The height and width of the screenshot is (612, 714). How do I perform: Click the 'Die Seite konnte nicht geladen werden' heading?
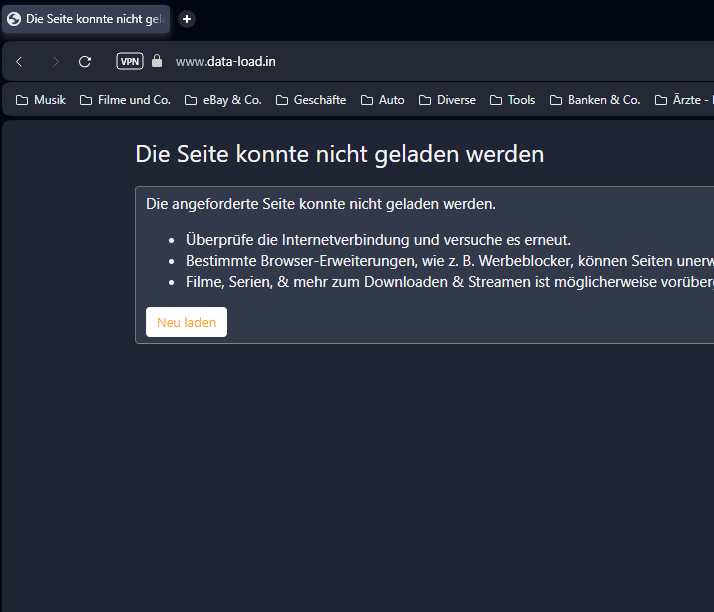coord(339,154)
